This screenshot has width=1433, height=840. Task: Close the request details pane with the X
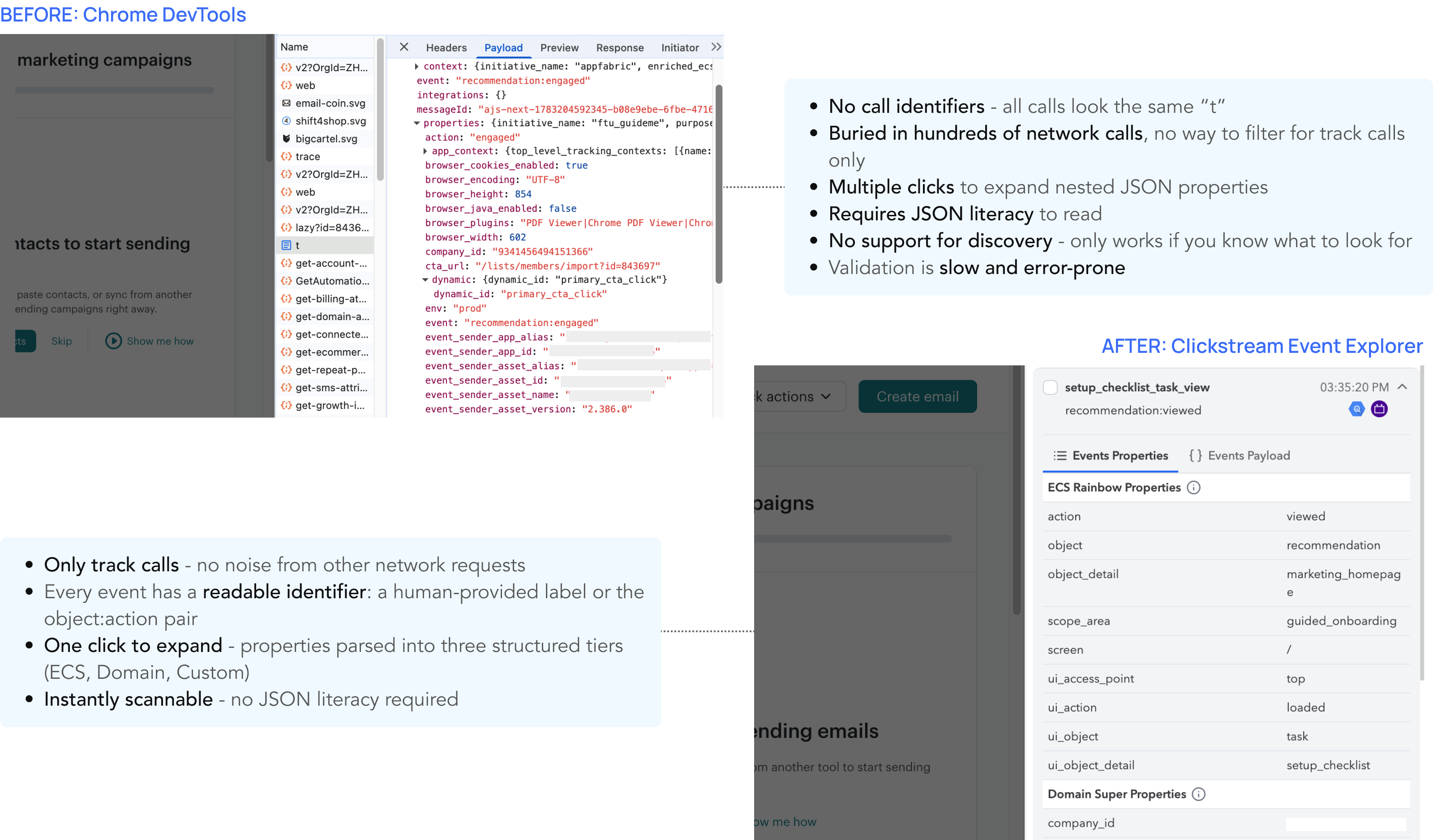pos(404,47)
